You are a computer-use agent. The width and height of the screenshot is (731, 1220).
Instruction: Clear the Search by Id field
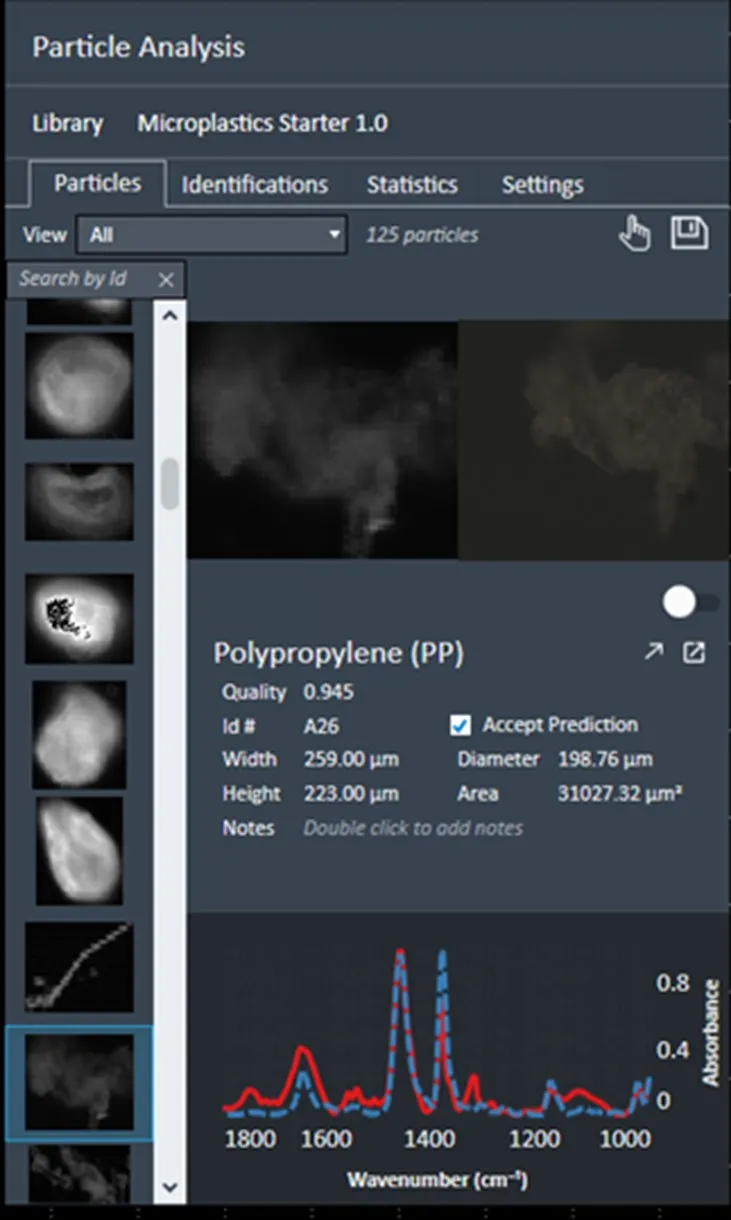click(x=166, y=280)
